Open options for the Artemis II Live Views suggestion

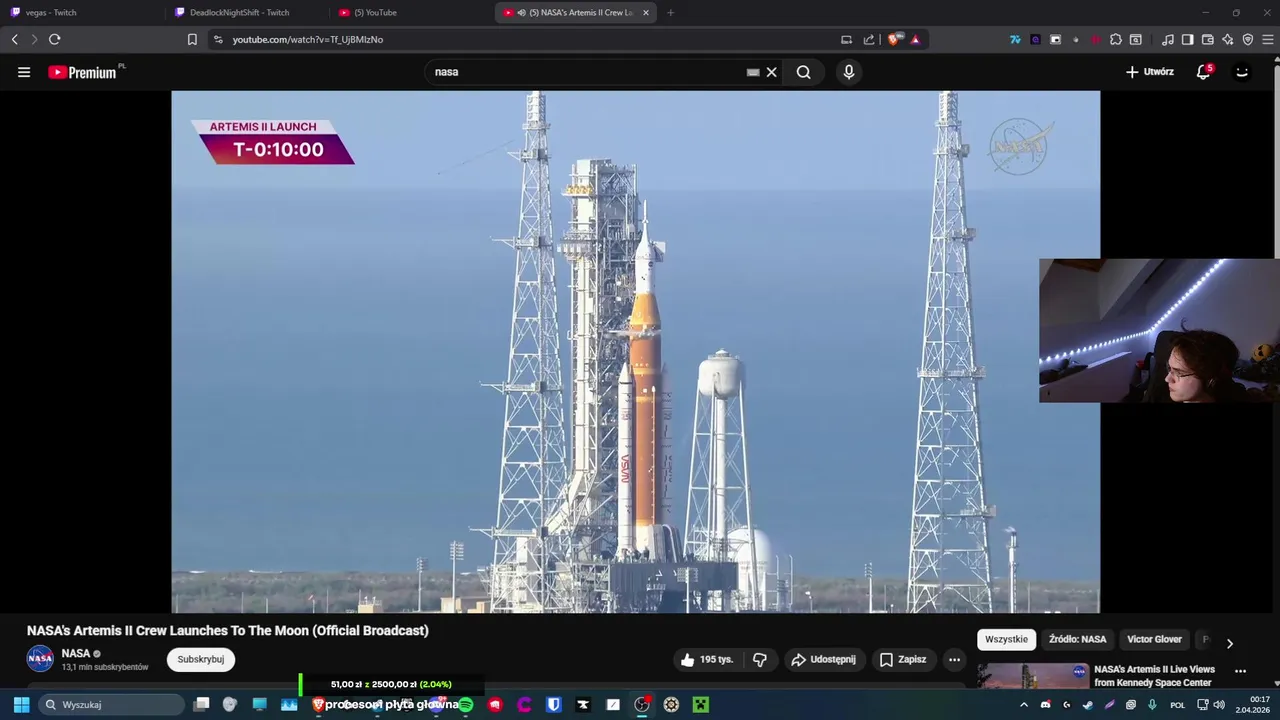(x=1240, y=671)
